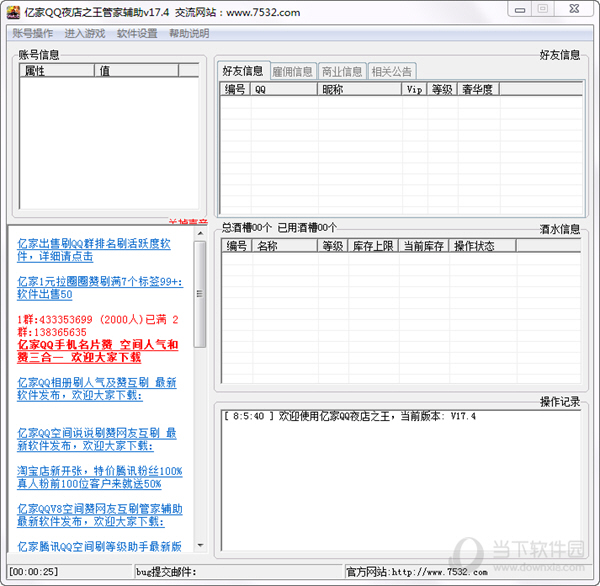This screenshot has width=600, height=586.
Task: Open the 进入游戏 menu
Action: [85, 33]
